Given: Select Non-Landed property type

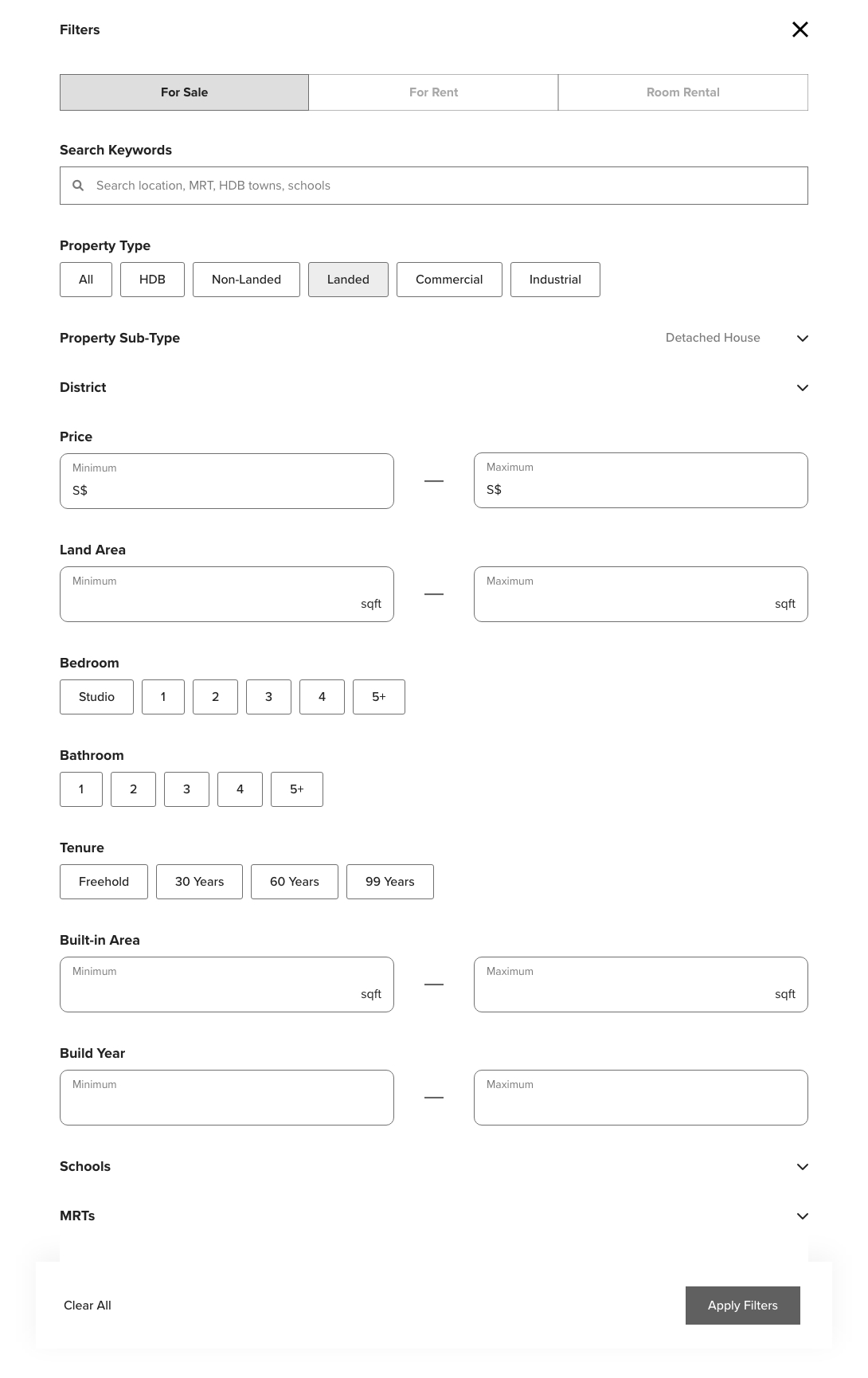Looking at the screenshot, I should tap(246, 280).
